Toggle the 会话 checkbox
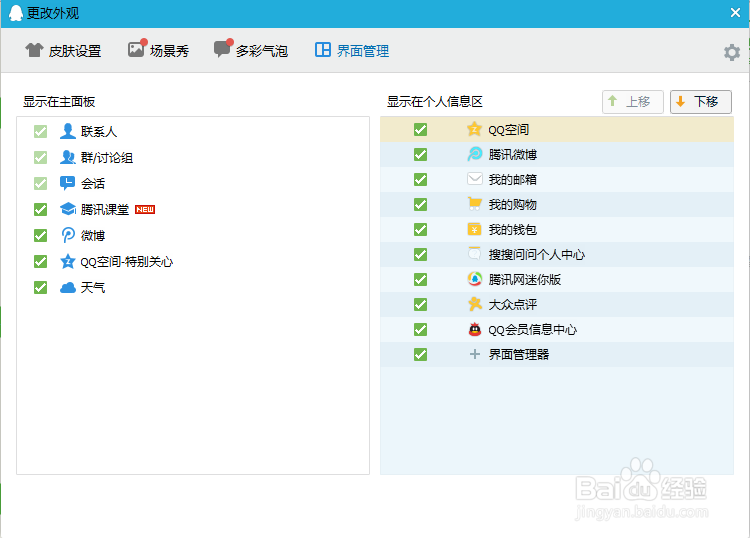 point(41,183)
